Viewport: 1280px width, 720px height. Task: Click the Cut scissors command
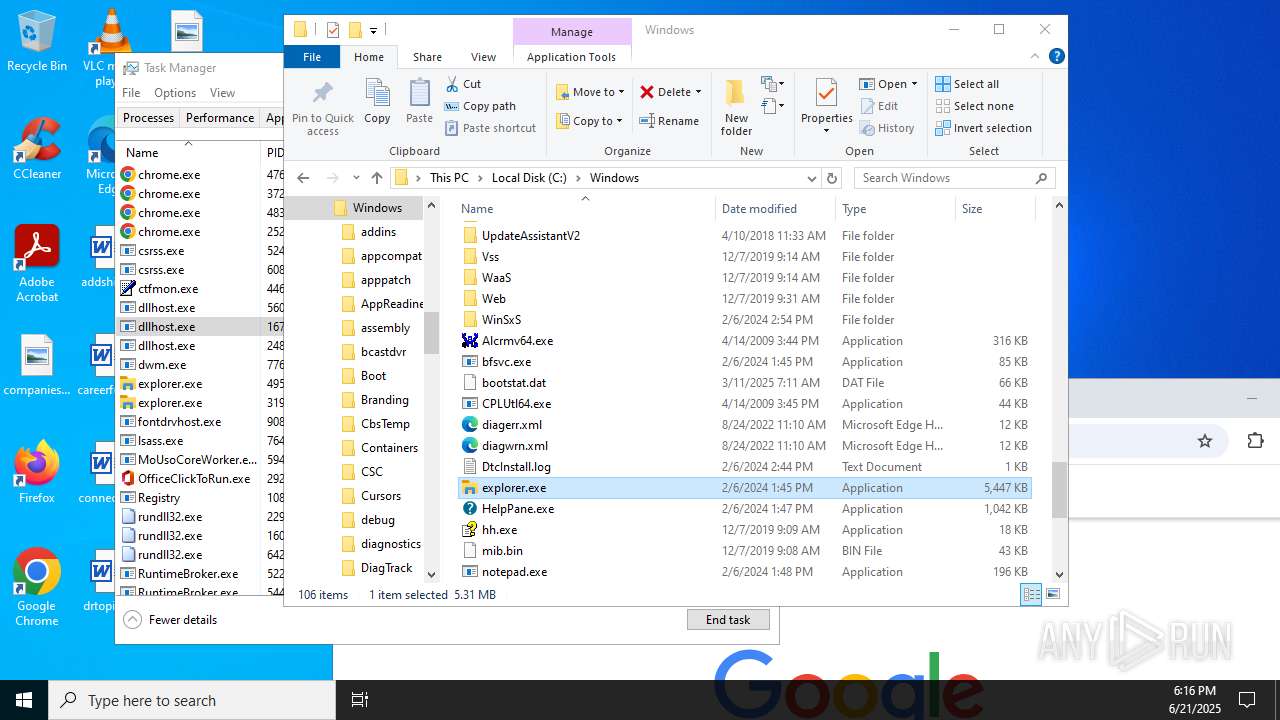pos(463,84)
